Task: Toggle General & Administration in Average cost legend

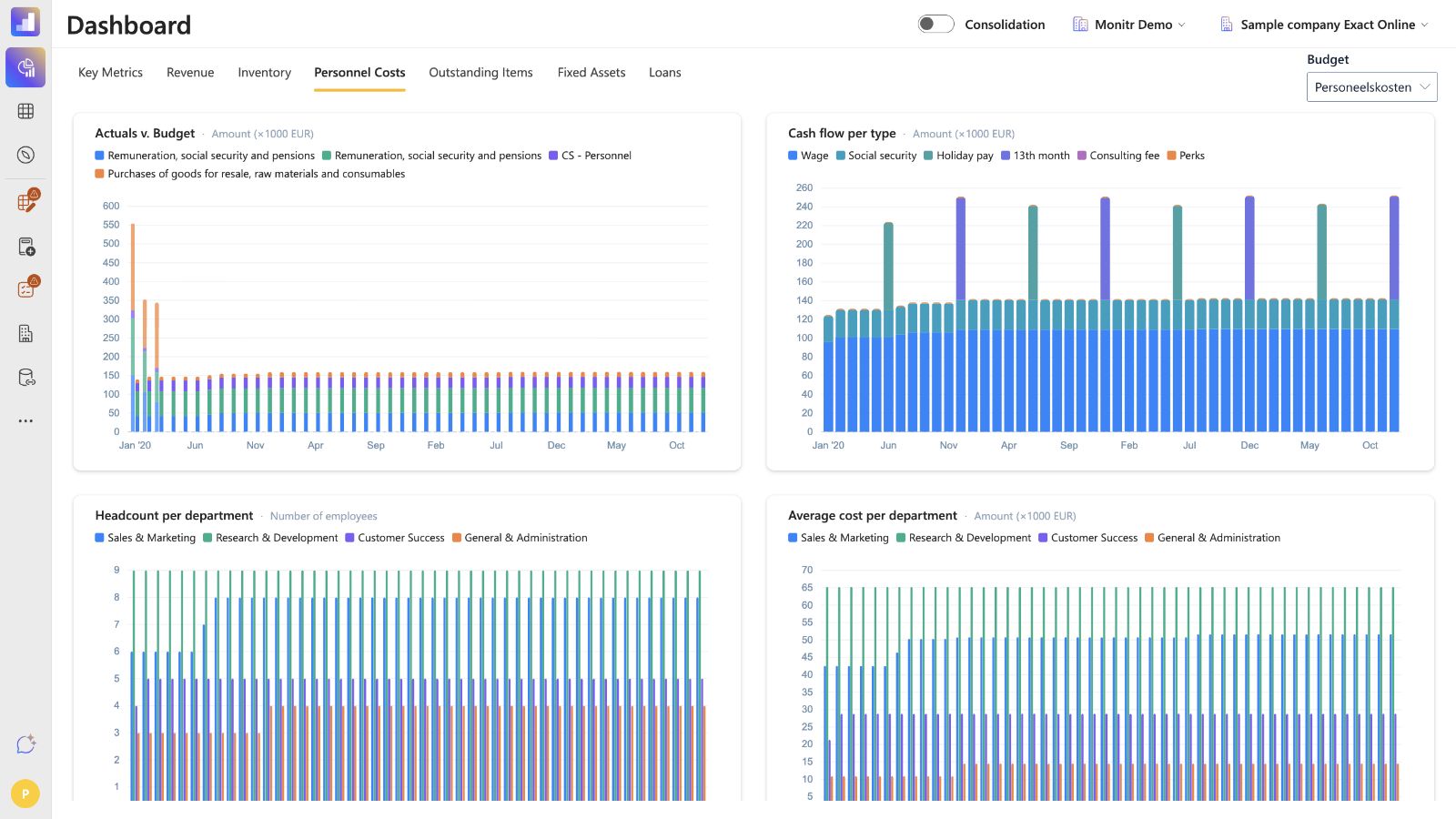Action: tap(1213, 538)
